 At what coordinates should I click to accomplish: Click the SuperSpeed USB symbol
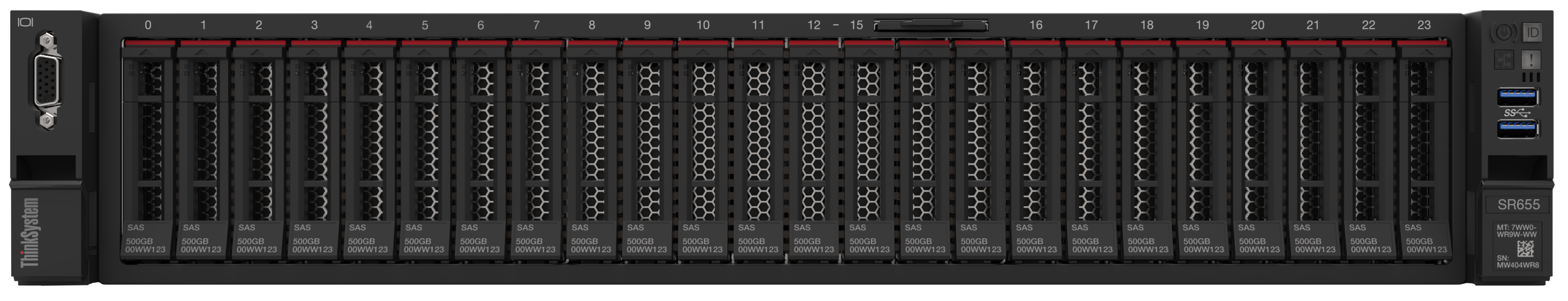(1516, 112)
